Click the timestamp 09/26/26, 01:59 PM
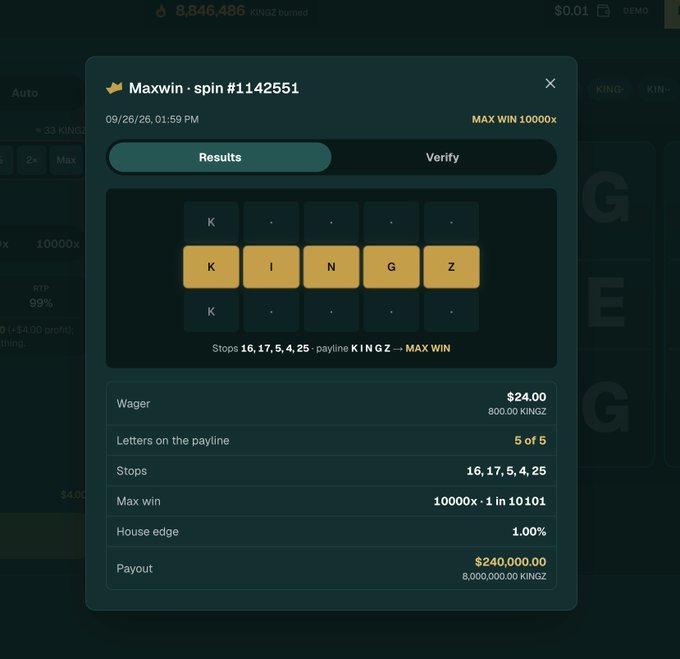 coord(152,119)
